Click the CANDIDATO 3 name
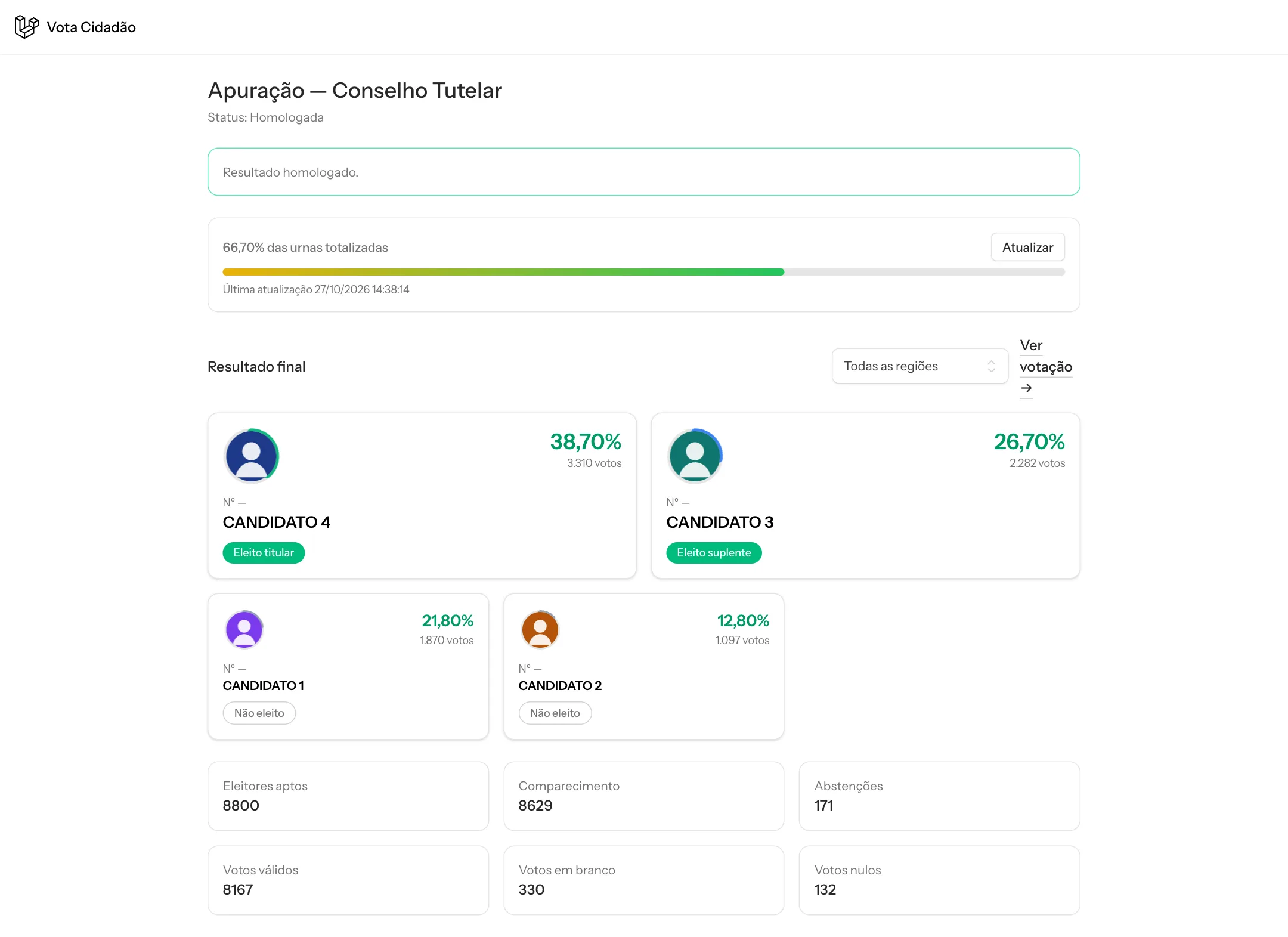 720,522
